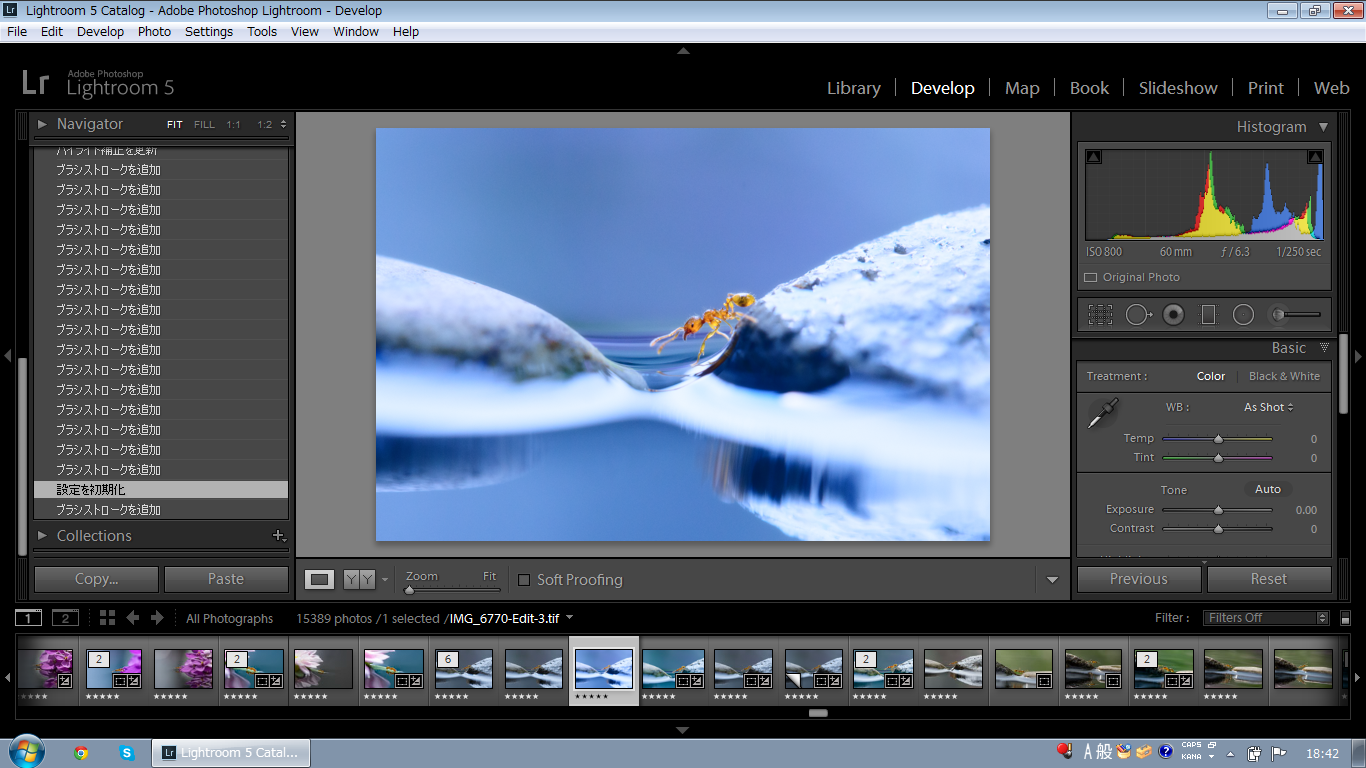Viewport: 1366px width, 768px height.
Task: Set Navigator zoom to FIT
Action: [175, 125]
